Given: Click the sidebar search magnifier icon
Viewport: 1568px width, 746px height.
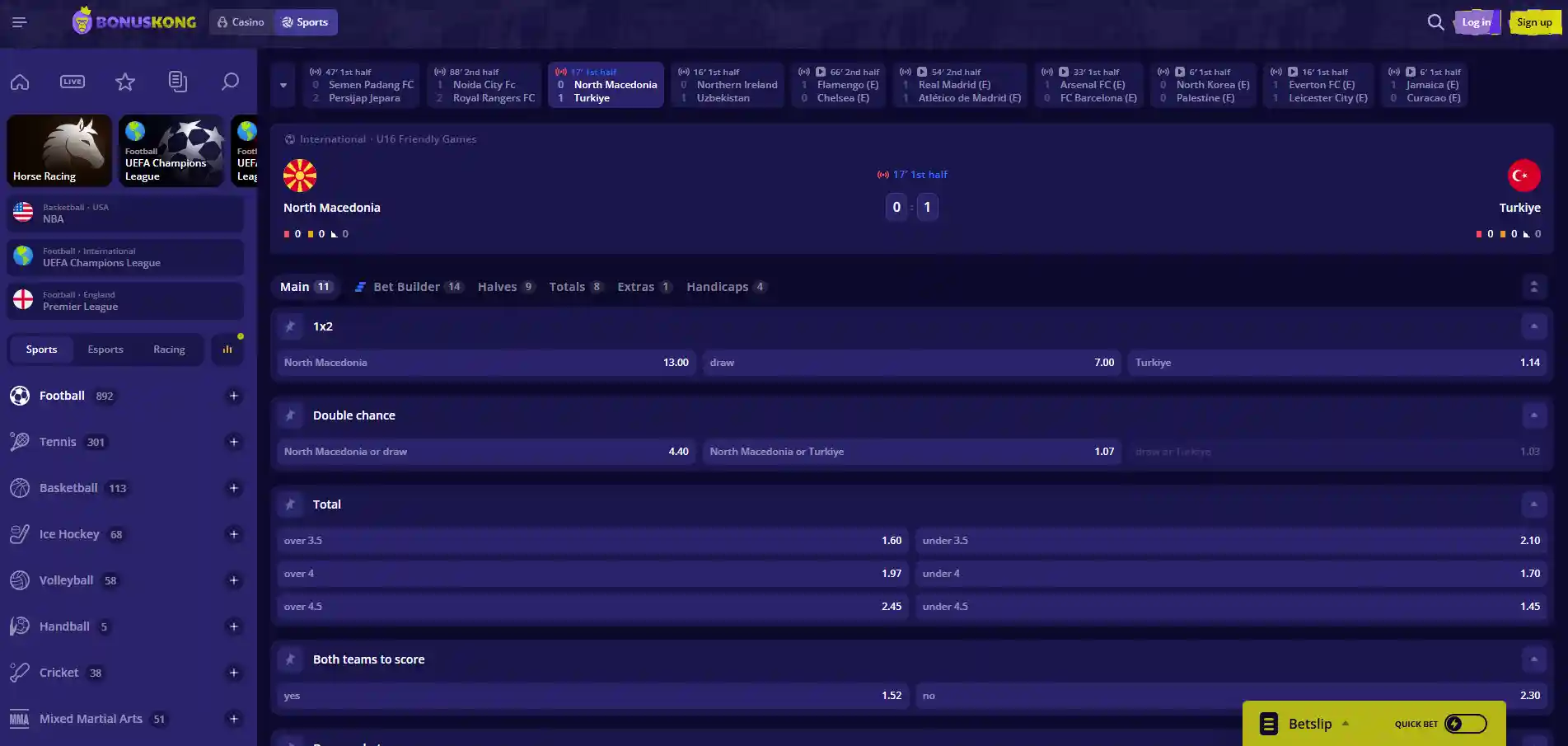Looking at the screenshot, I should [x=231, y=82].
